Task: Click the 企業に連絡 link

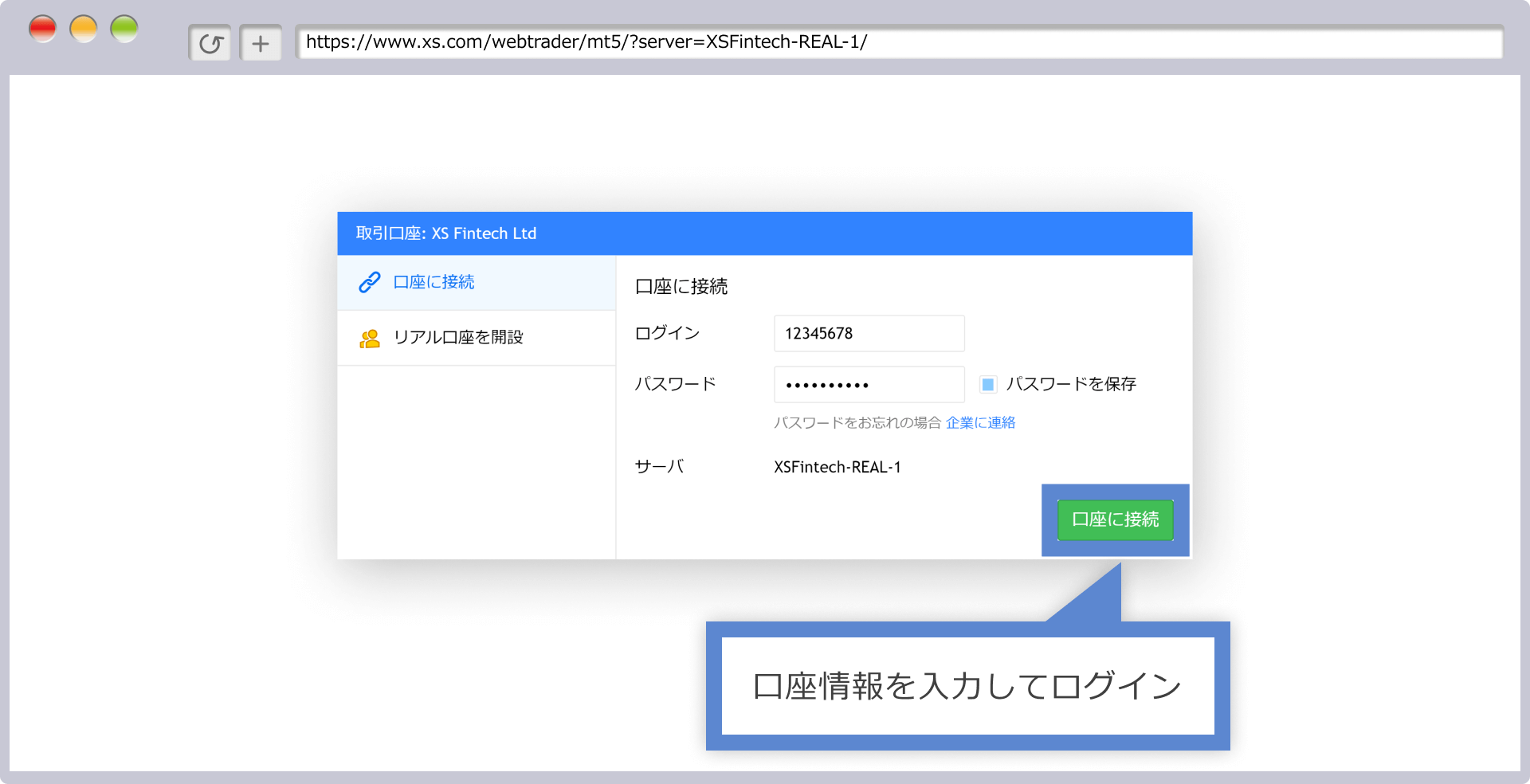Action: [x=980, y=422]
